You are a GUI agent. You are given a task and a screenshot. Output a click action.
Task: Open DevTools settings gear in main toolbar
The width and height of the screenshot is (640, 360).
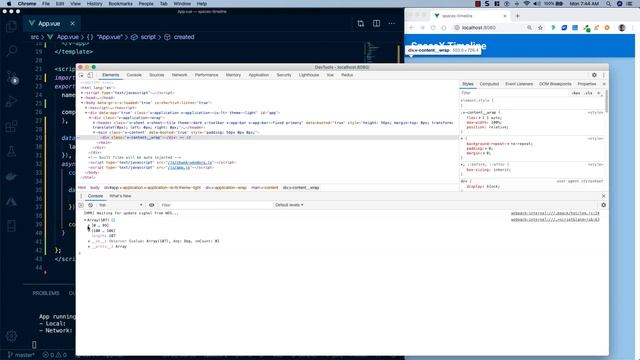594,75
